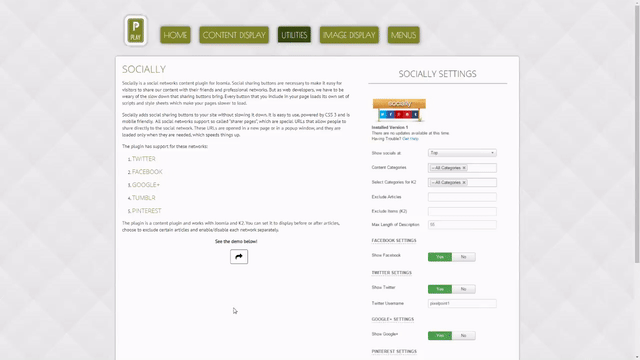Set Show Google+ to No
The image size is (640, 360).
[463, 336]
